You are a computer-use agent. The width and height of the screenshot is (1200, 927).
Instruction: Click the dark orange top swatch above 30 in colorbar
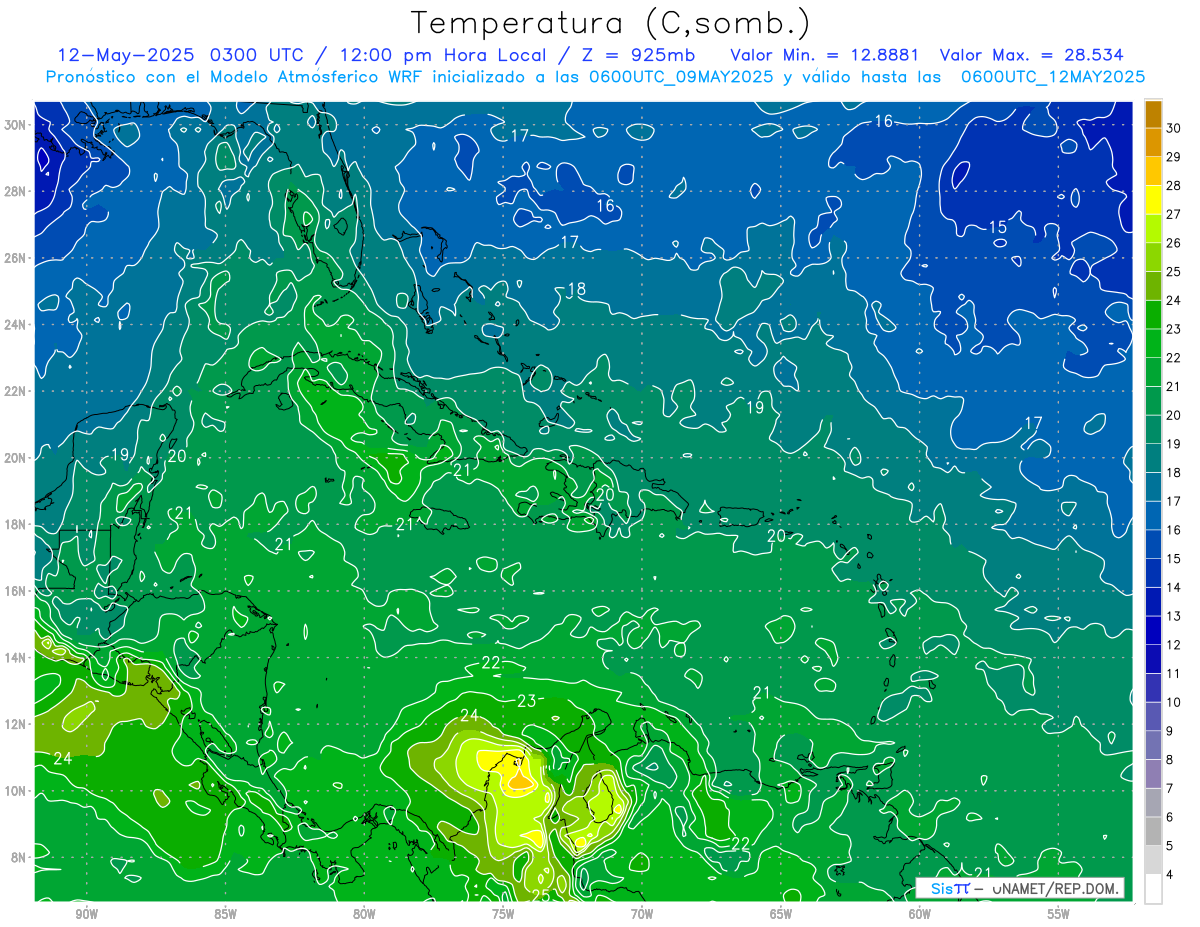1153,114
